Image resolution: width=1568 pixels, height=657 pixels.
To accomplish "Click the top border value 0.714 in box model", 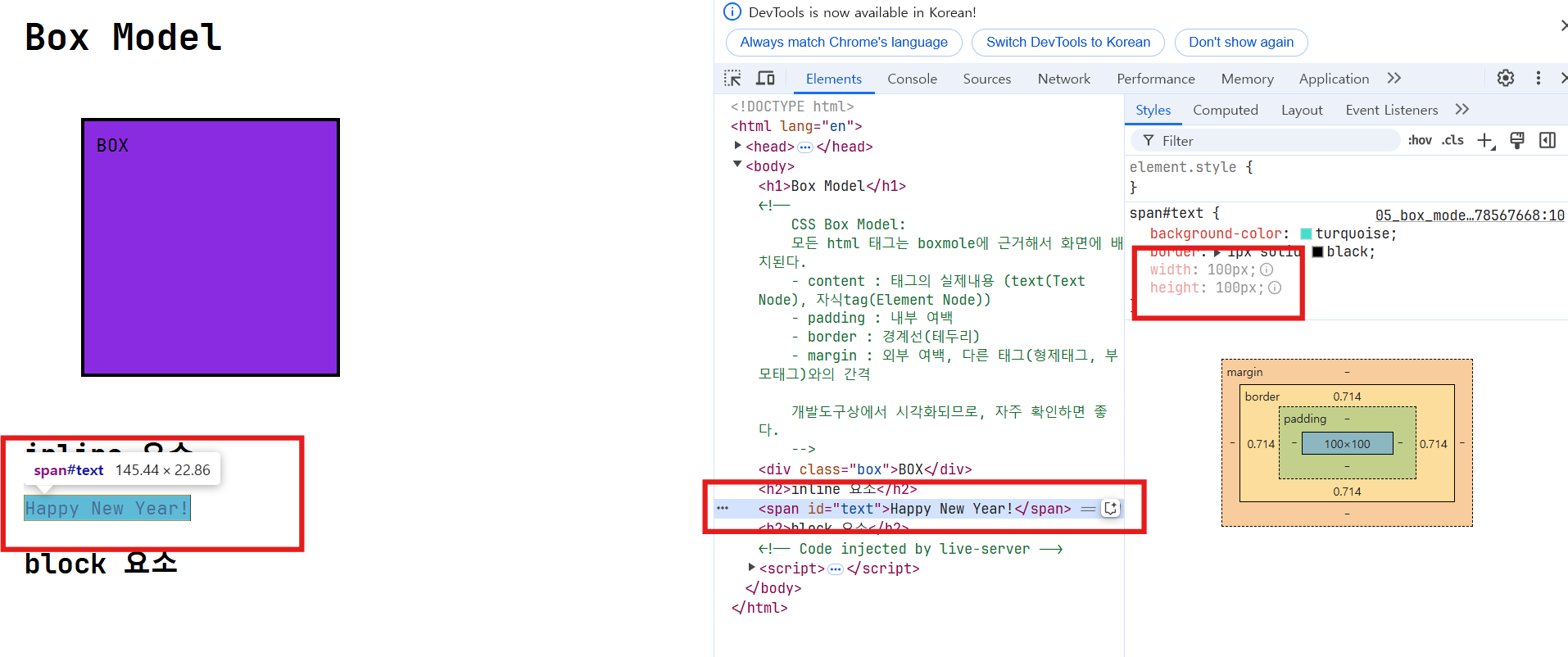I will [x=1346, y=396].
